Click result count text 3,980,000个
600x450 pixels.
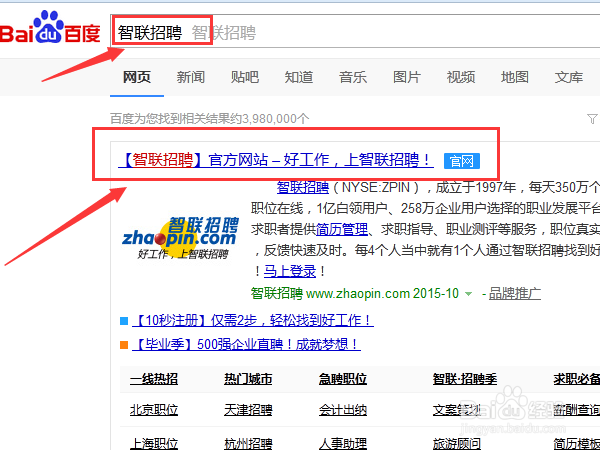[276, 119]
